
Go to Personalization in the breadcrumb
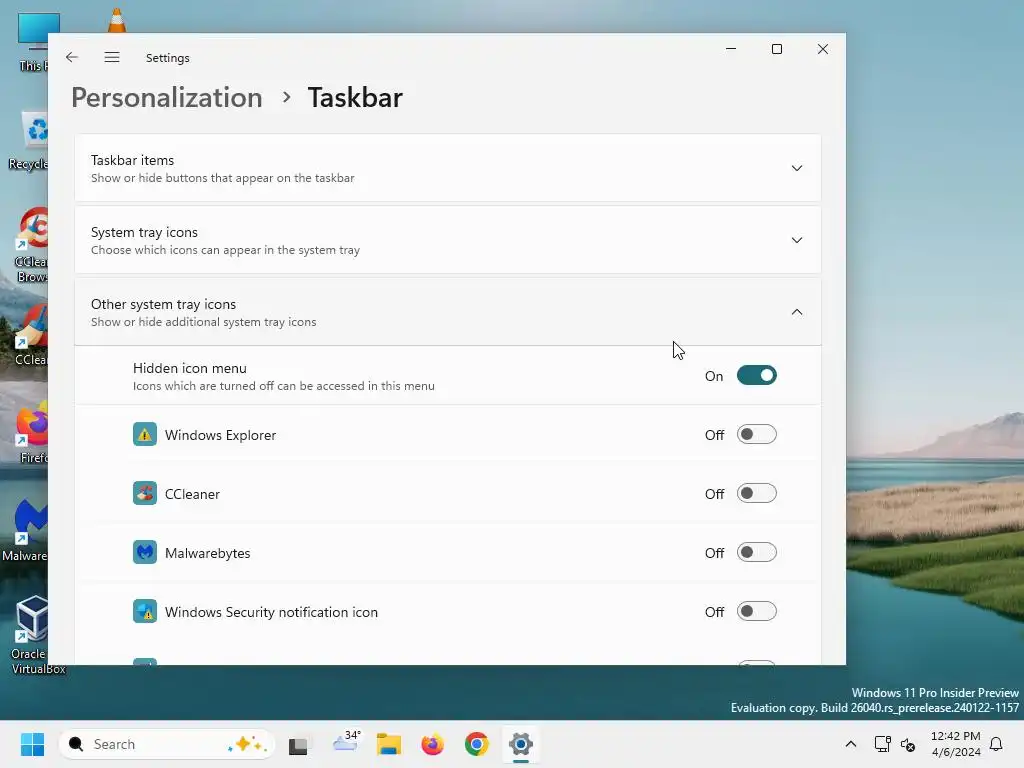167,97
